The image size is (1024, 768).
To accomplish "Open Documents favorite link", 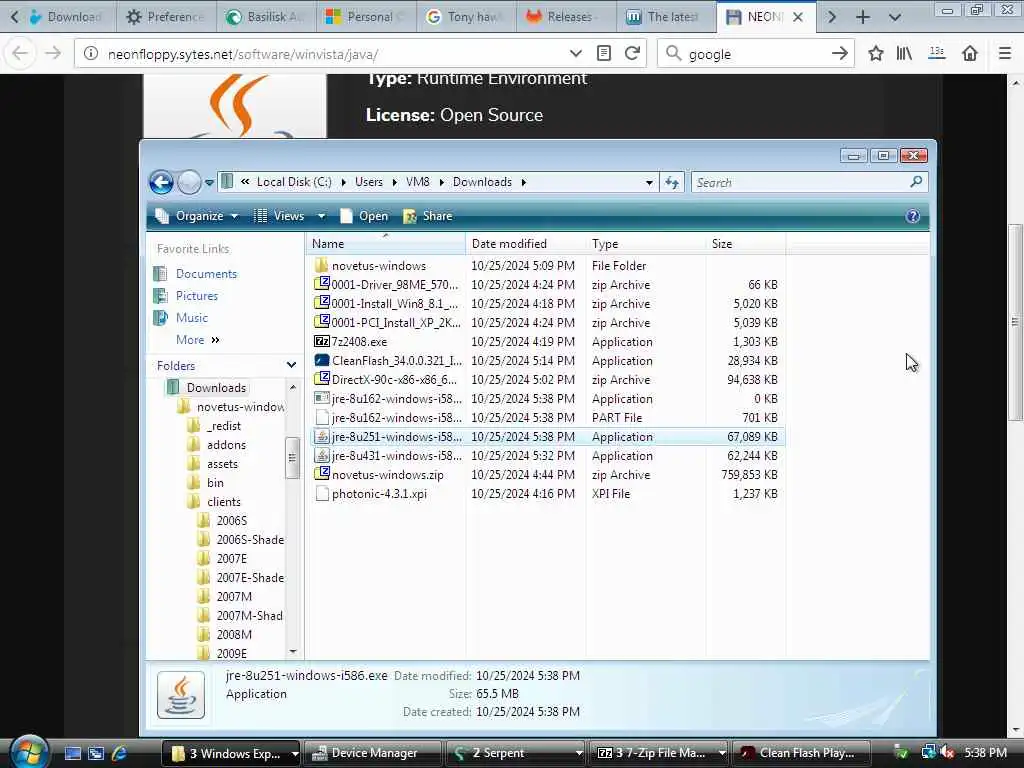I will coord(206,274).
